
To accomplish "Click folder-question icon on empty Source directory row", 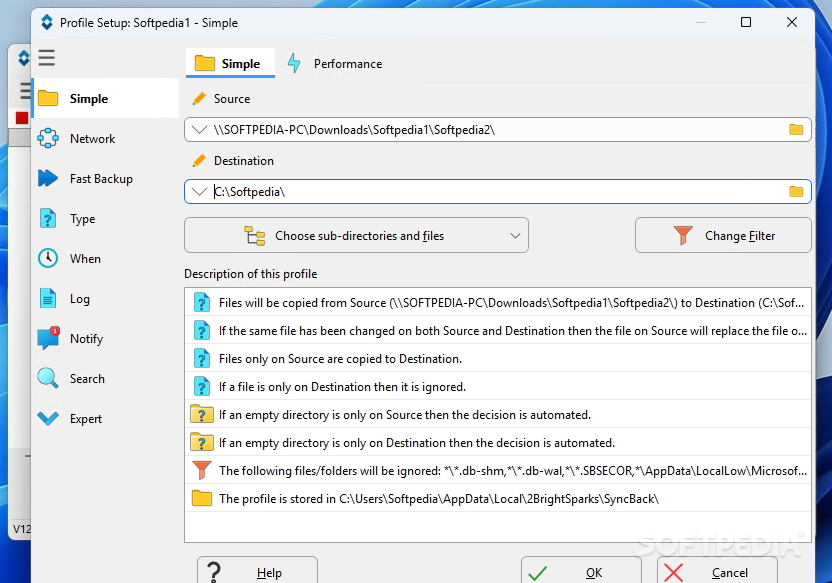I will [202, 414].
